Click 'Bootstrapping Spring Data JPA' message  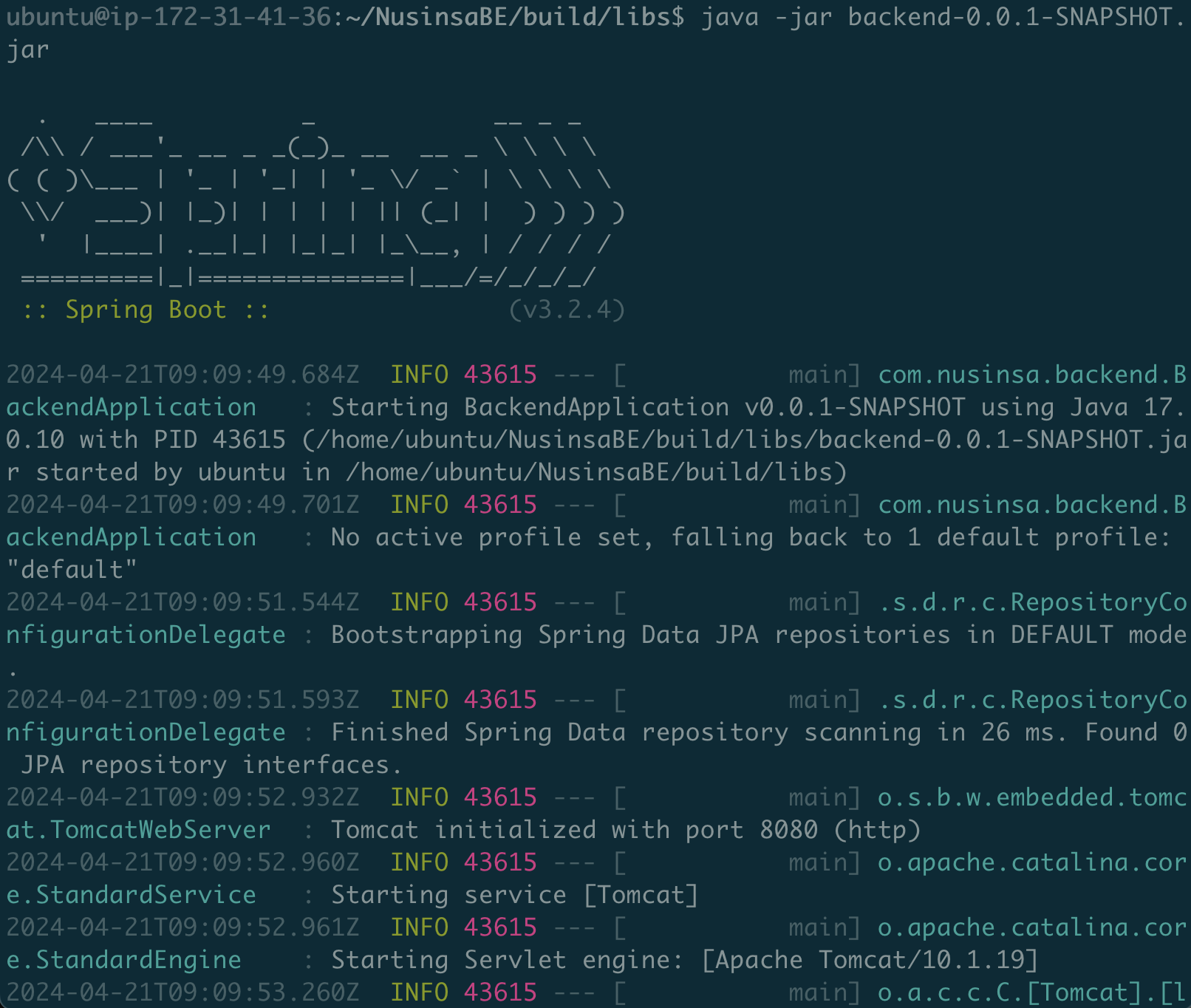545,635
